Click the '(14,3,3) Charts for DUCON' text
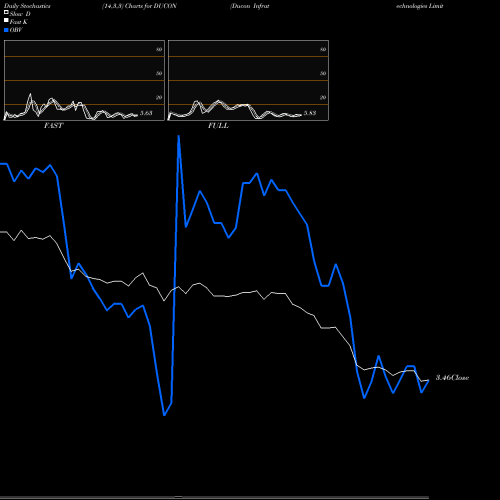Screen dimensions: 500x500 click(x=139, y=6)
